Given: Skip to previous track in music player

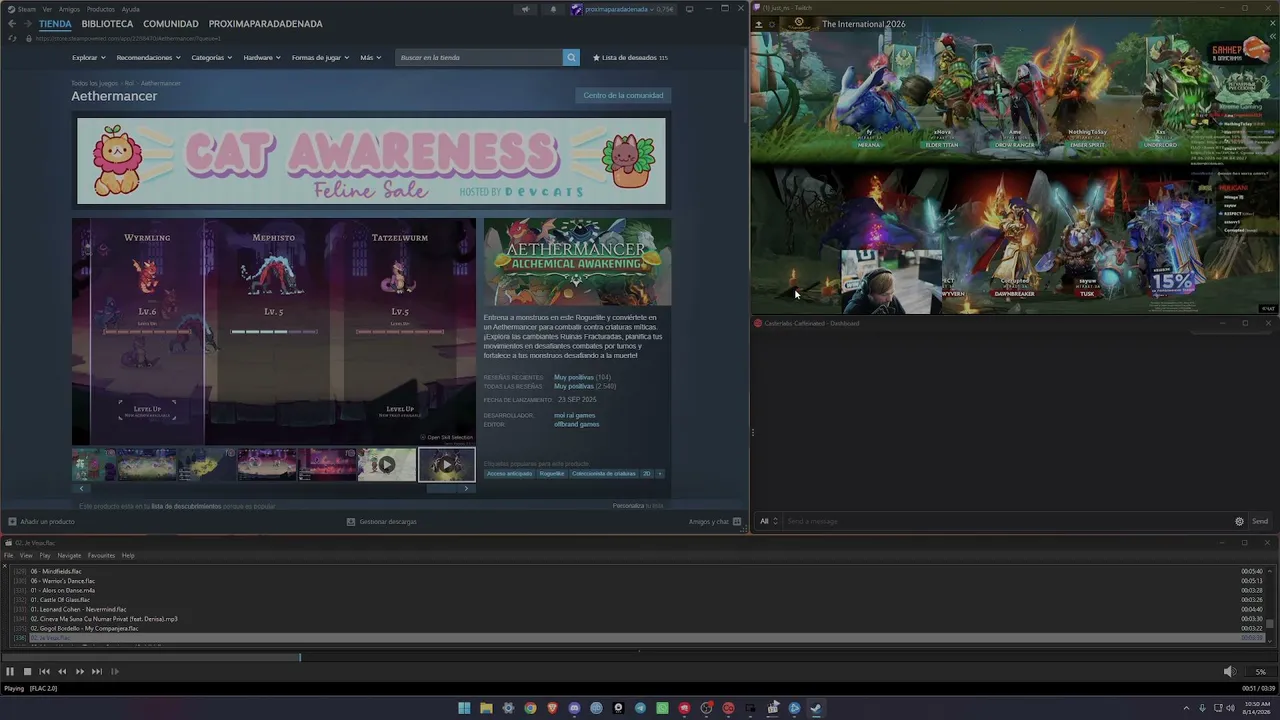Looking at the screenshot, I should [x=44, y=672].
